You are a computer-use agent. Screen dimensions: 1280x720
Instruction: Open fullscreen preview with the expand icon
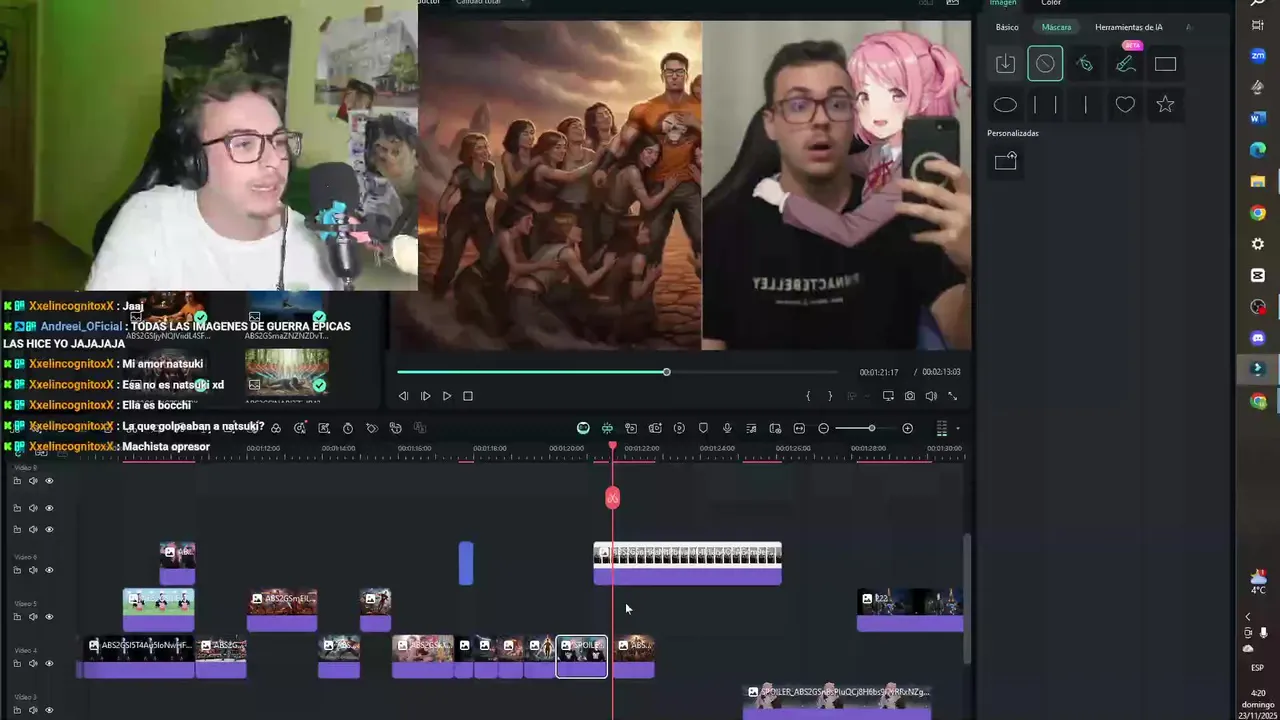click(952, 396)
